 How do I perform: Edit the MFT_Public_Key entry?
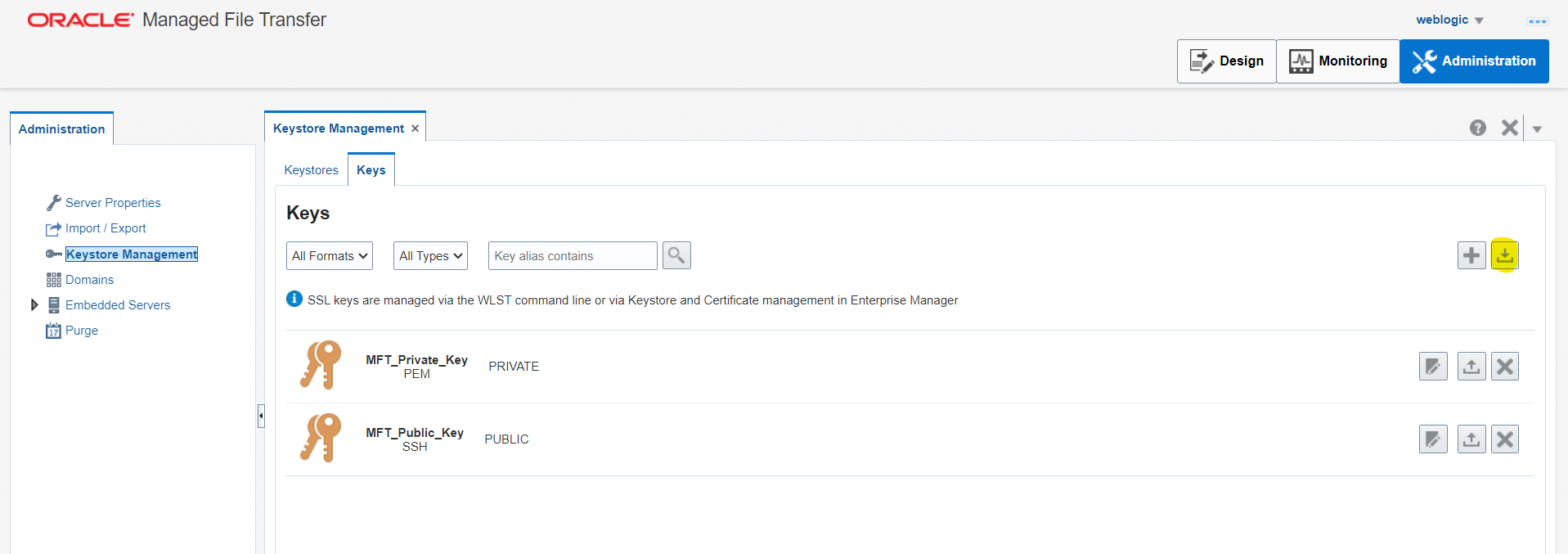[x=1433, y=439]
